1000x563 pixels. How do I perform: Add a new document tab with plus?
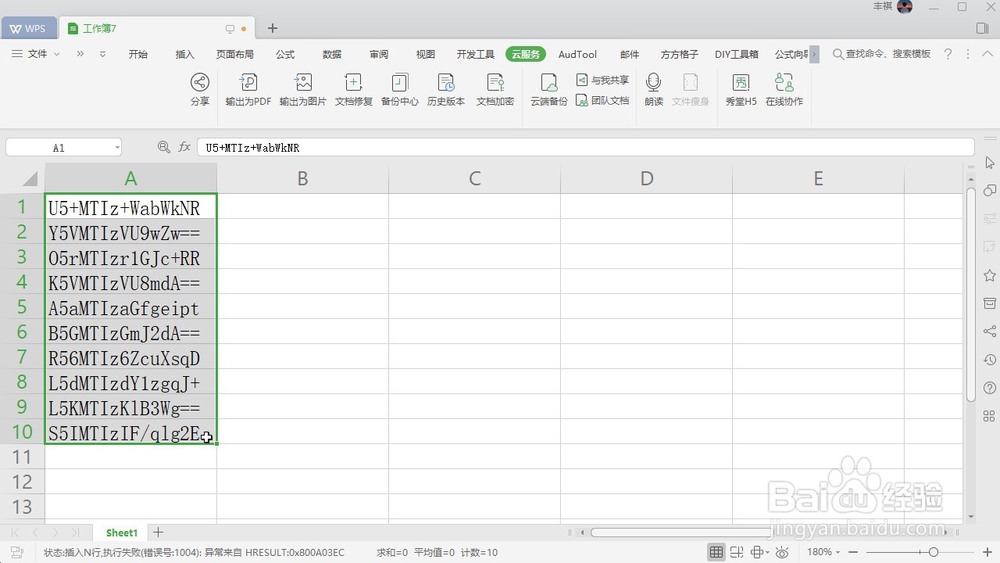[272, 28]
